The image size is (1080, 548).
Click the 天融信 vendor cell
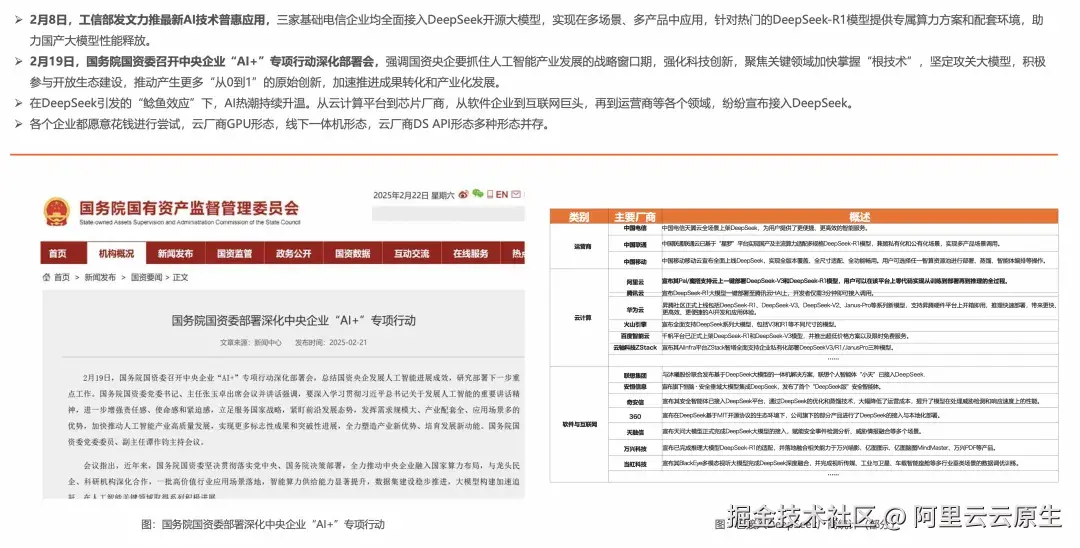635,432
